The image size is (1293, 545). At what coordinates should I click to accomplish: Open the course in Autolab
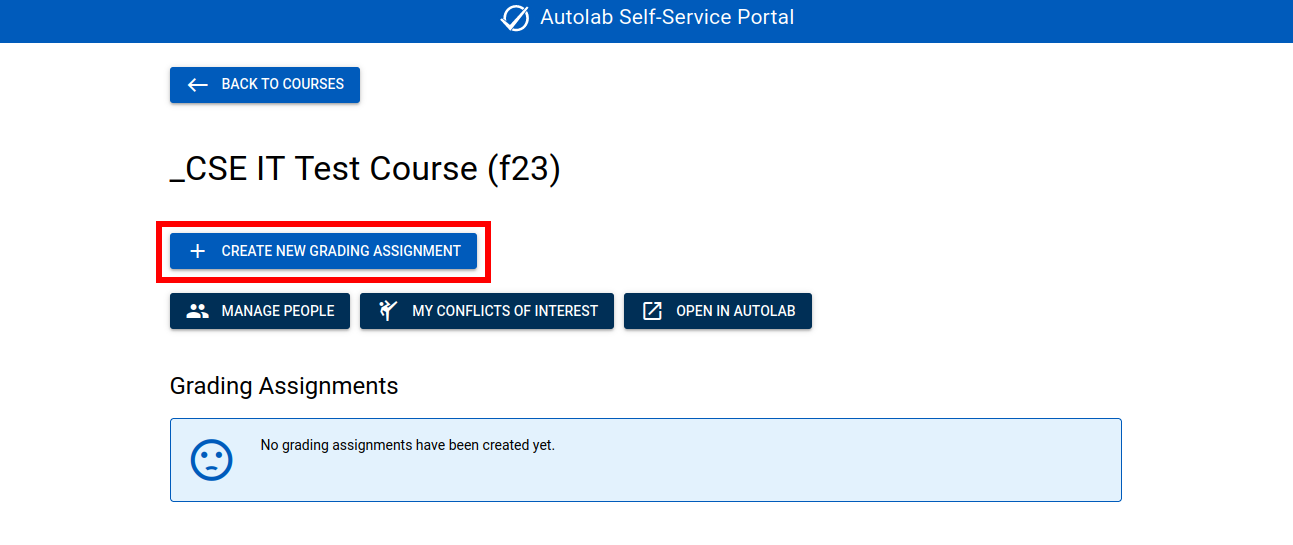(x=718, y=311)
